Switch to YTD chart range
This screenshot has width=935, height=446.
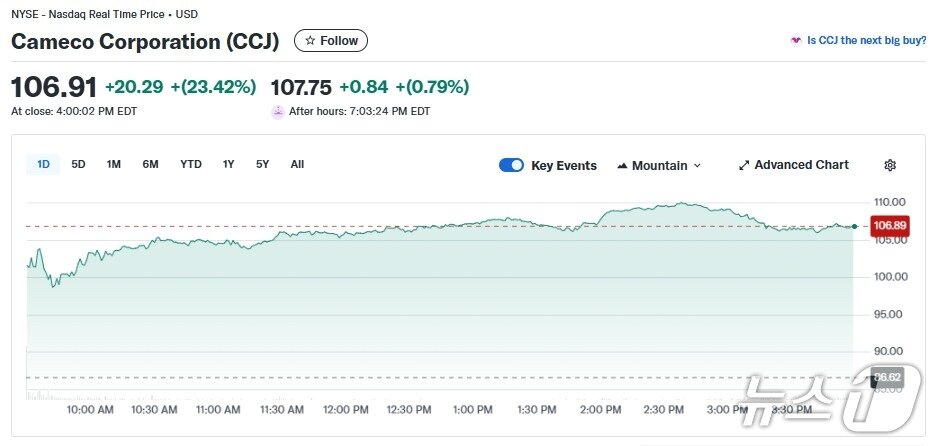coord(191,164)
